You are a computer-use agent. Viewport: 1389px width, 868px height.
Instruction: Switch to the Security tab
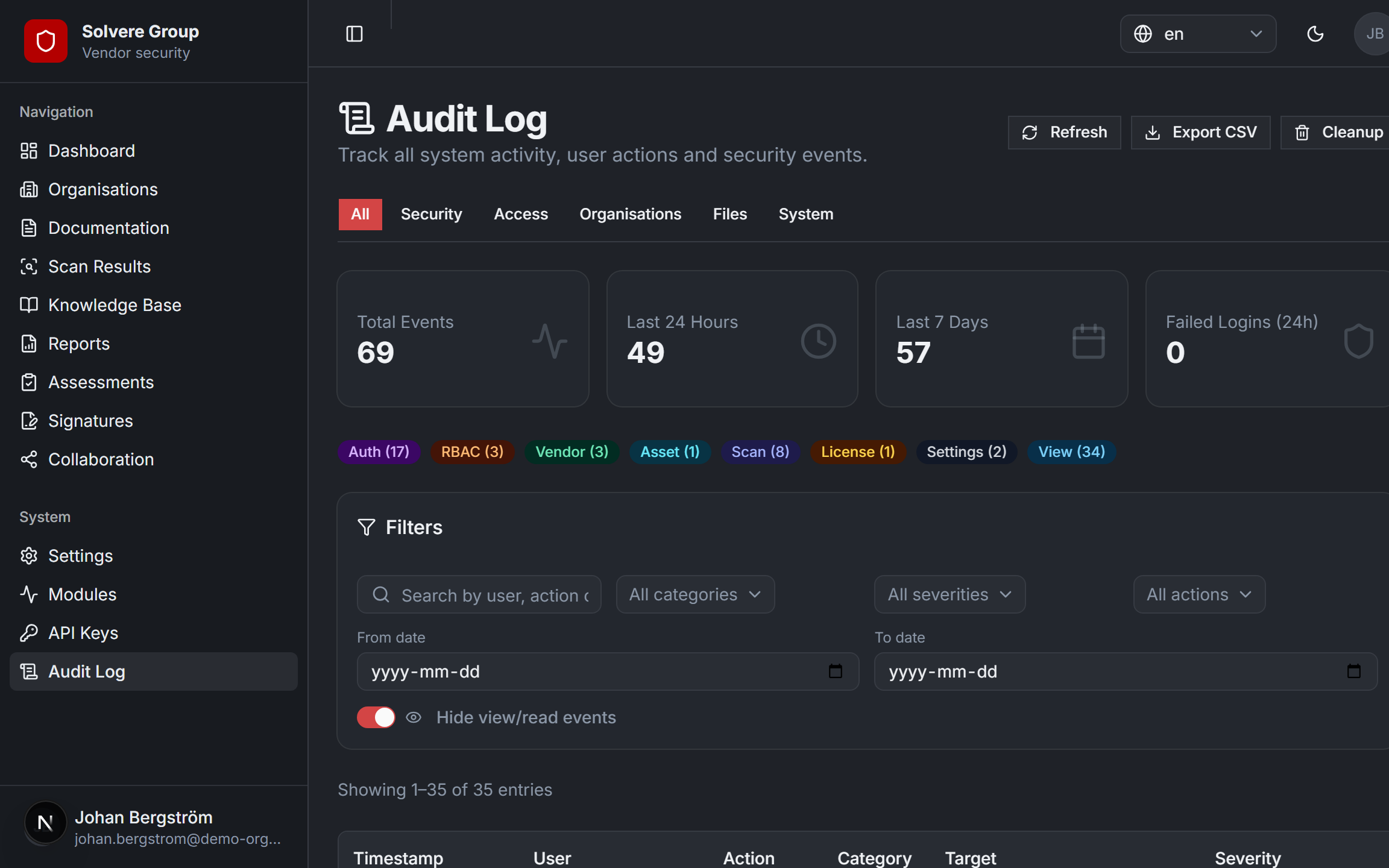(431, 215)
